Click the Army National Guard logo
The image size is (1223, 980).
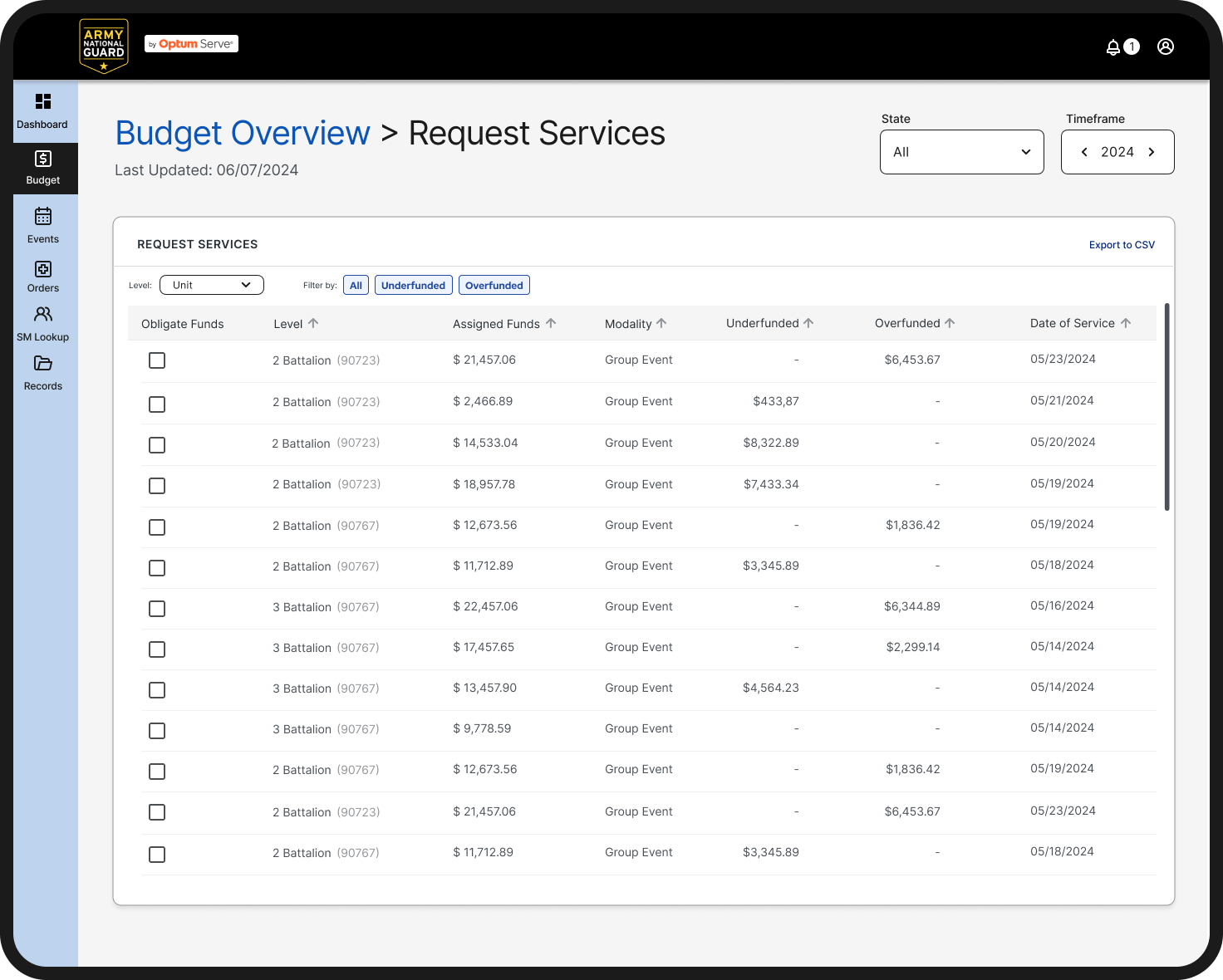pos(104,46)
